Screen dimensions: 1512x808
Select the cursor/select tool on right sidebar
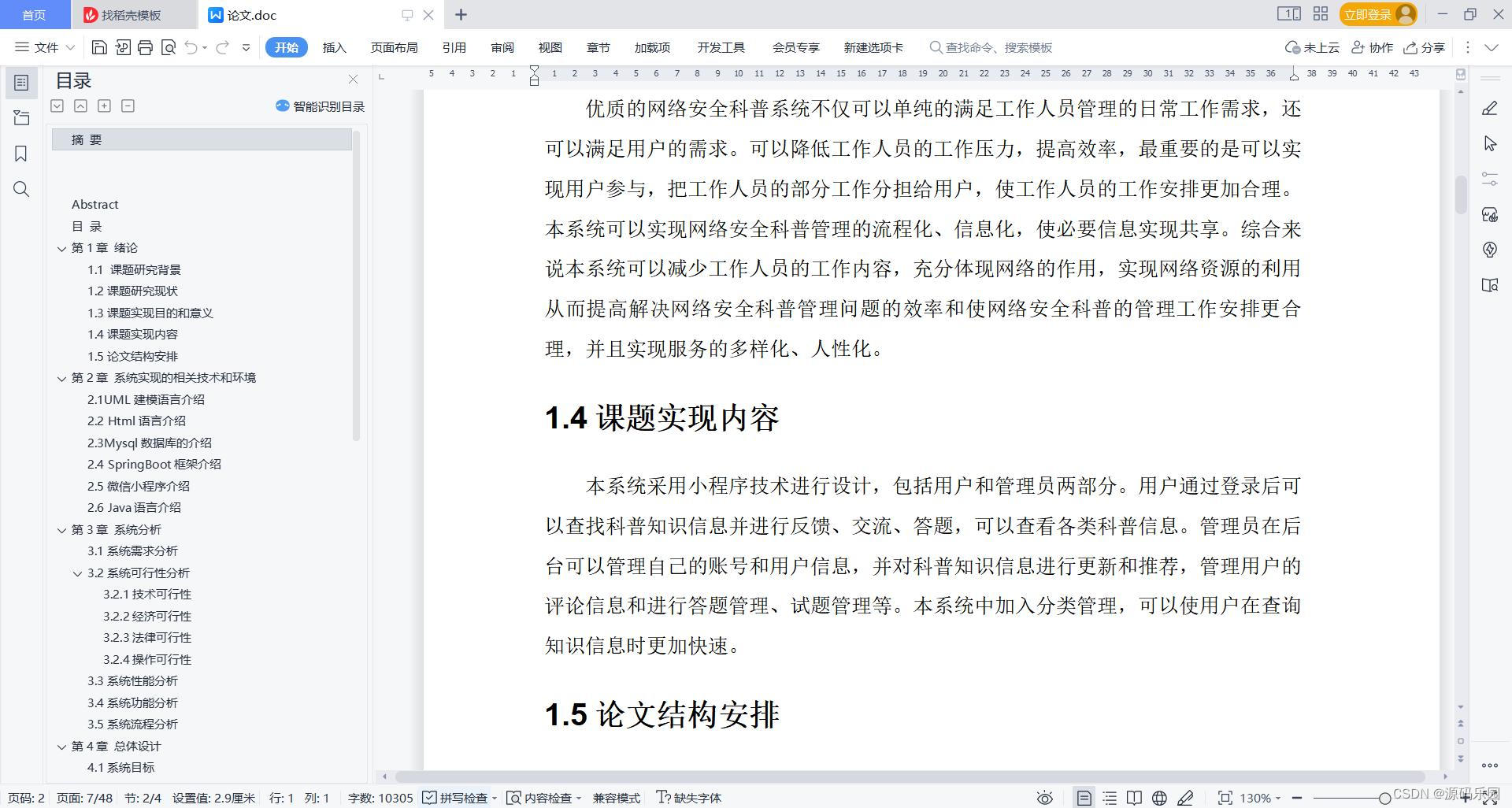1489,143
